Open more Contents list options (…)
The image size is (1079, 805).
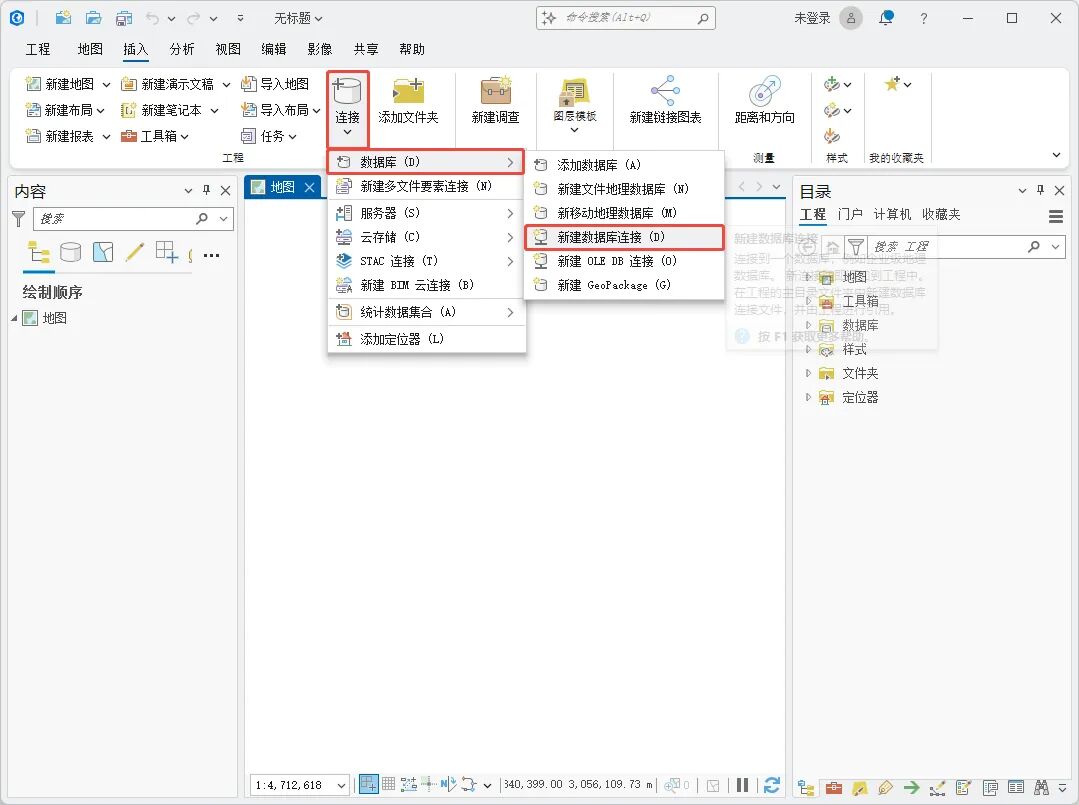(212, 255)
